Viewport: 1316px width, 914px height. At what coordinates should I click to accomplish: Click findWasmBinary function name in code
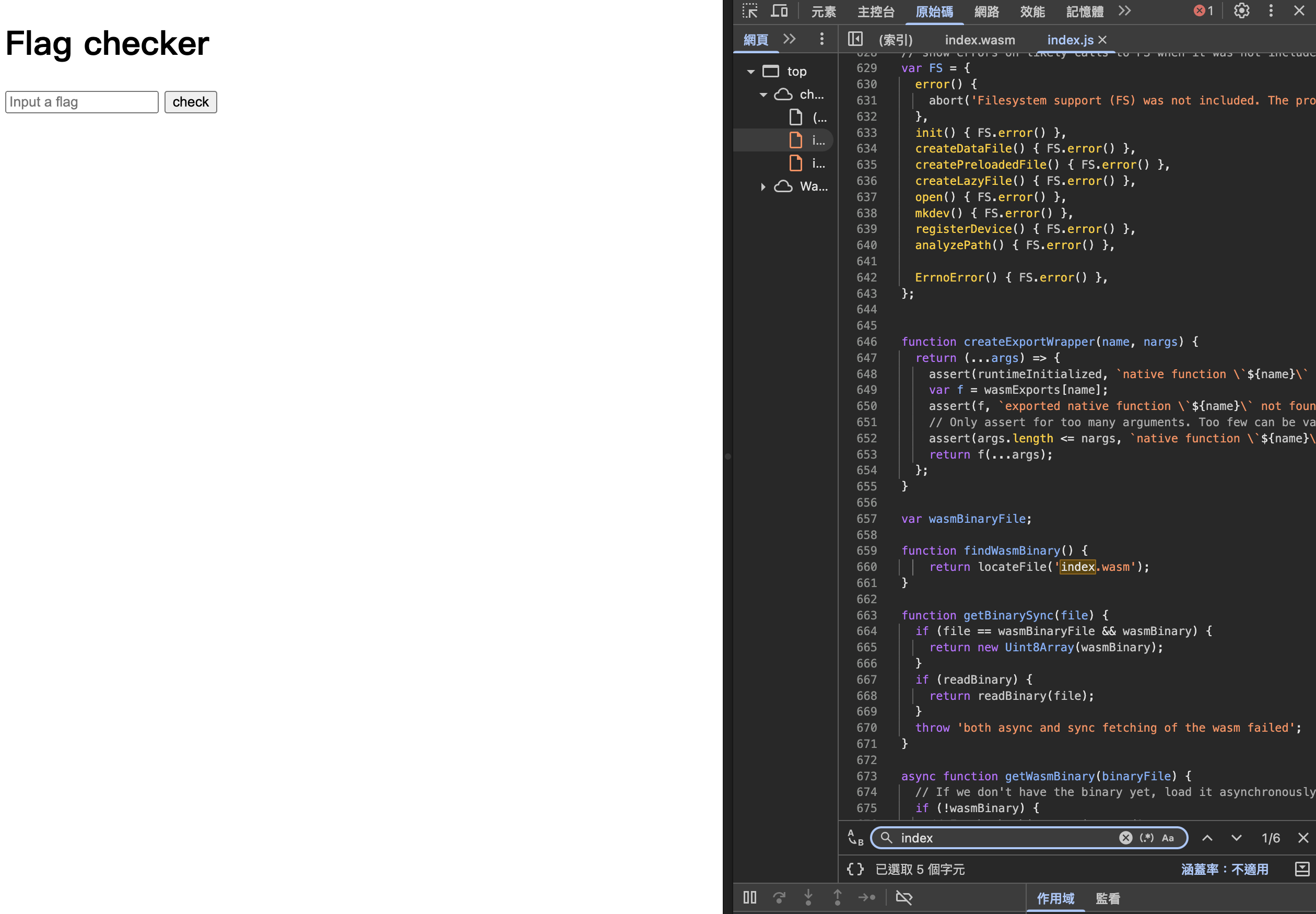[x=1012, y=550]
